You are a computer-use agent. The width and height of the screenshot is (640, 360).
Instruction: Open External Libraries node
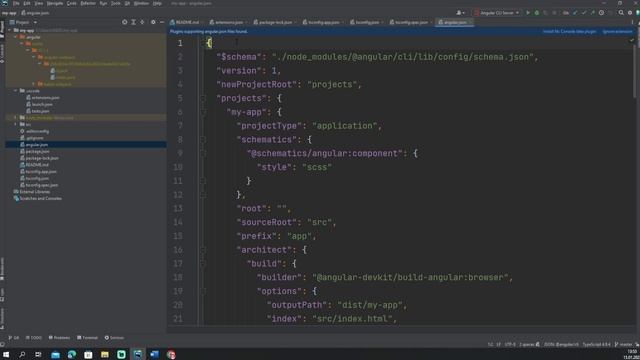32,191
